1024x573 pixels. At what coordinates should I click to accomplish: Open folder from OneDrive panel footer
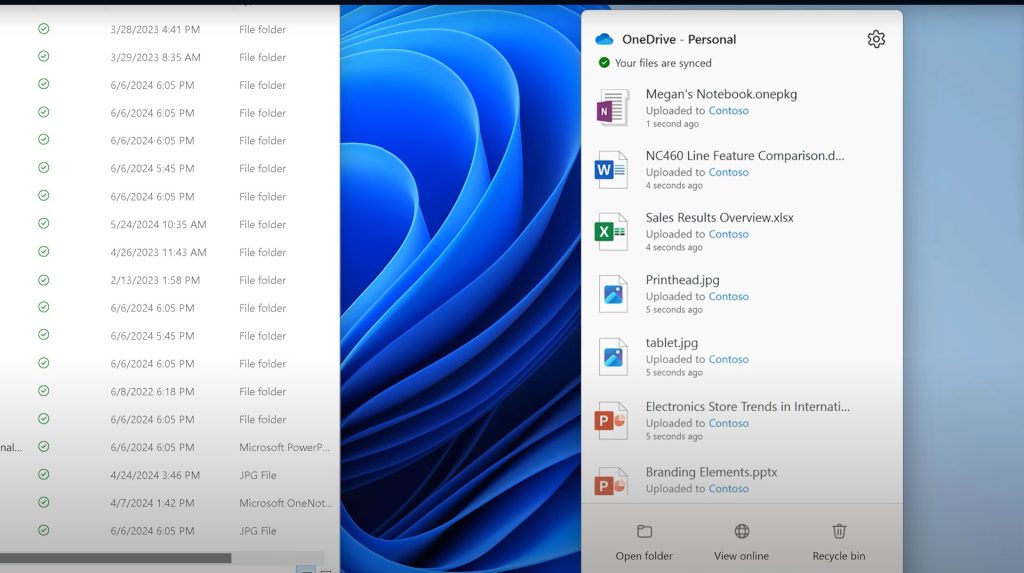pyautogui.click(x=644, y=541)
